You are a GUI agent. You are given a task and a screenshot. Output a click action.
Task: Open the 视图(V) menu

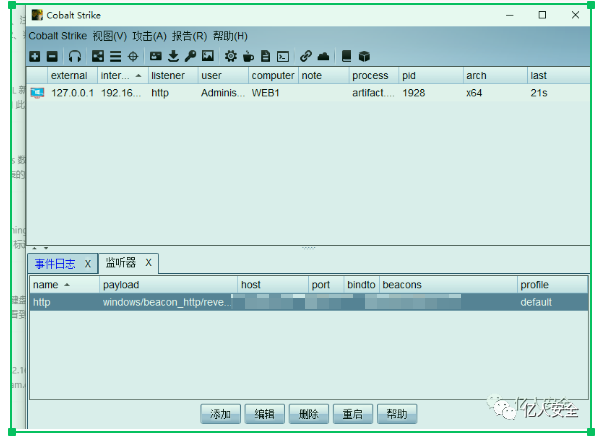click(110, 36)
